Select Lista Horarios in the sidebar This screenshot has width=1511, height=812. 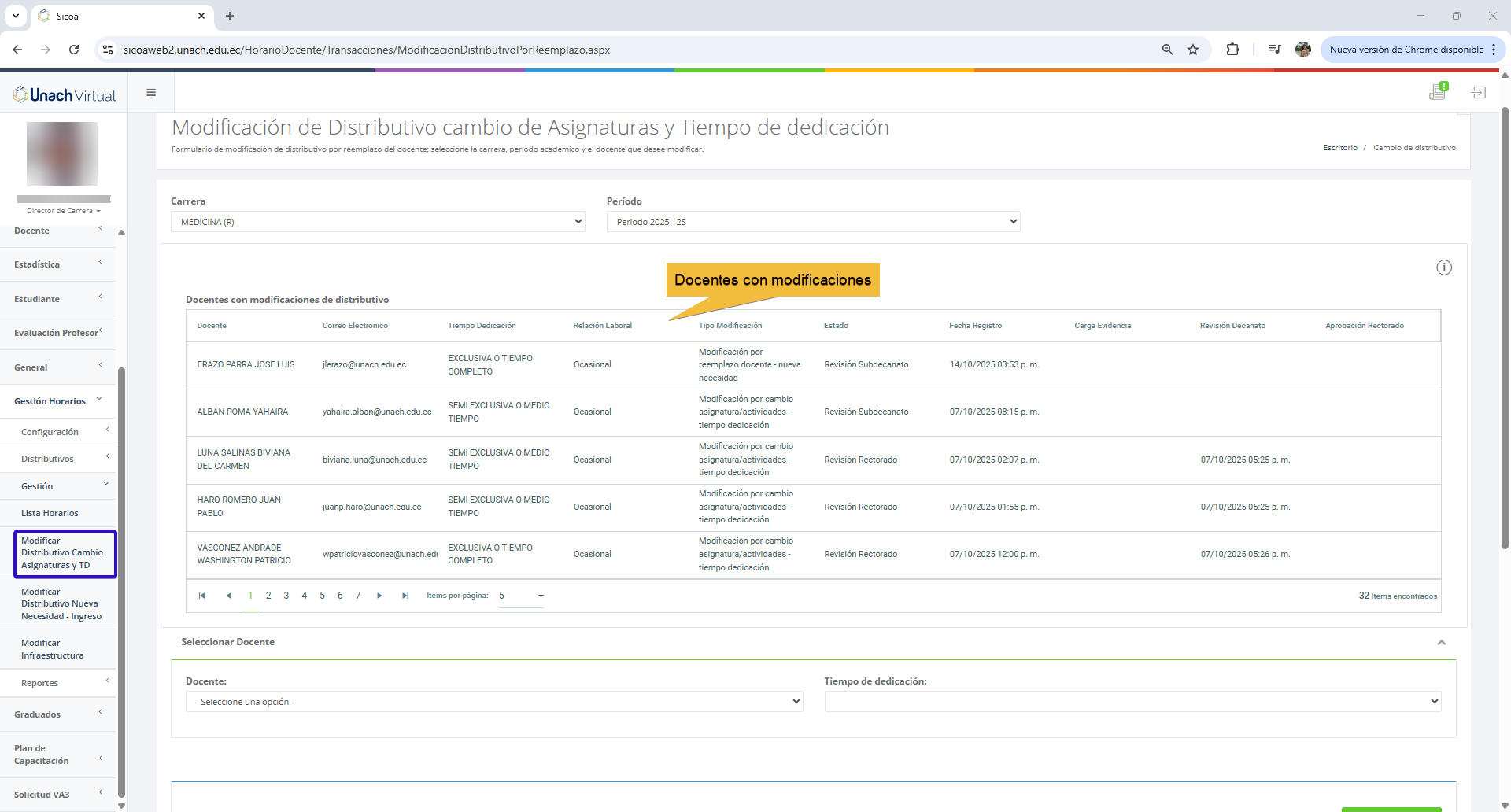point(50,513)
